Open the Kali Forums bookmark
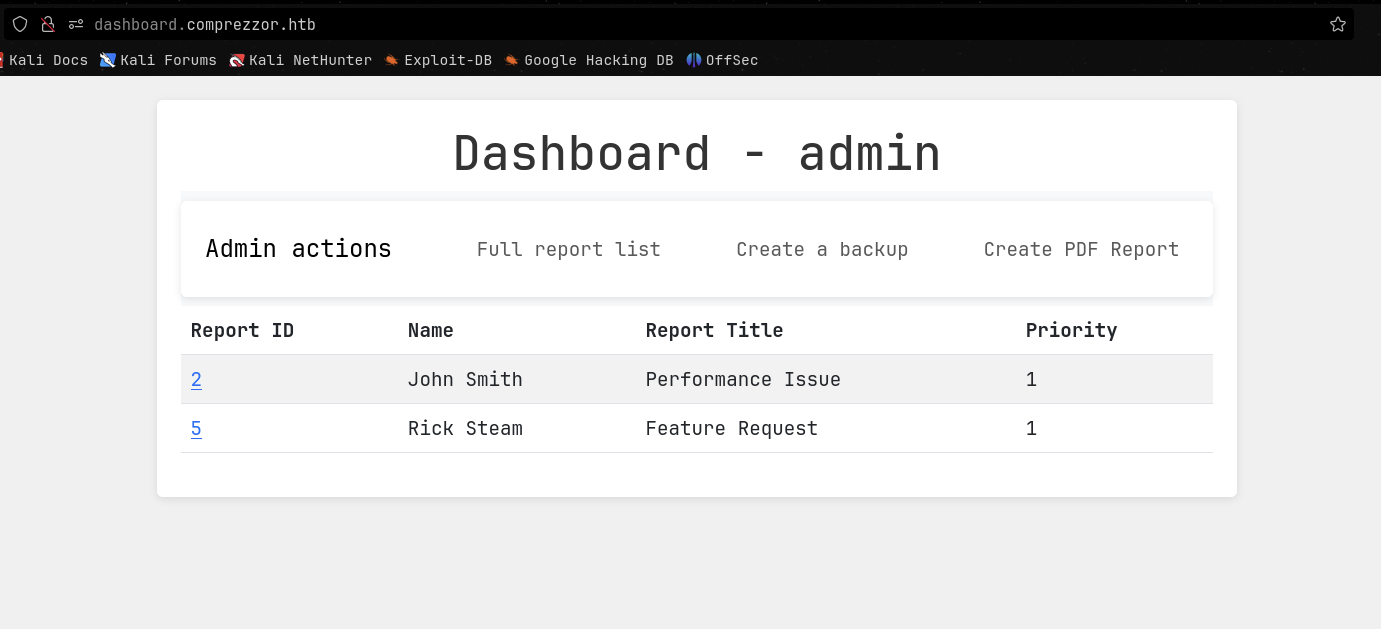Screen dimensions: 1381x629 point(159,60)
